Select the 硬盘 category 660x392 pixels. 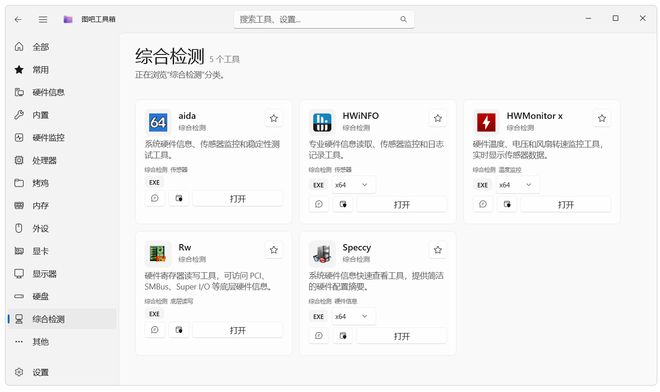point(61,296)
